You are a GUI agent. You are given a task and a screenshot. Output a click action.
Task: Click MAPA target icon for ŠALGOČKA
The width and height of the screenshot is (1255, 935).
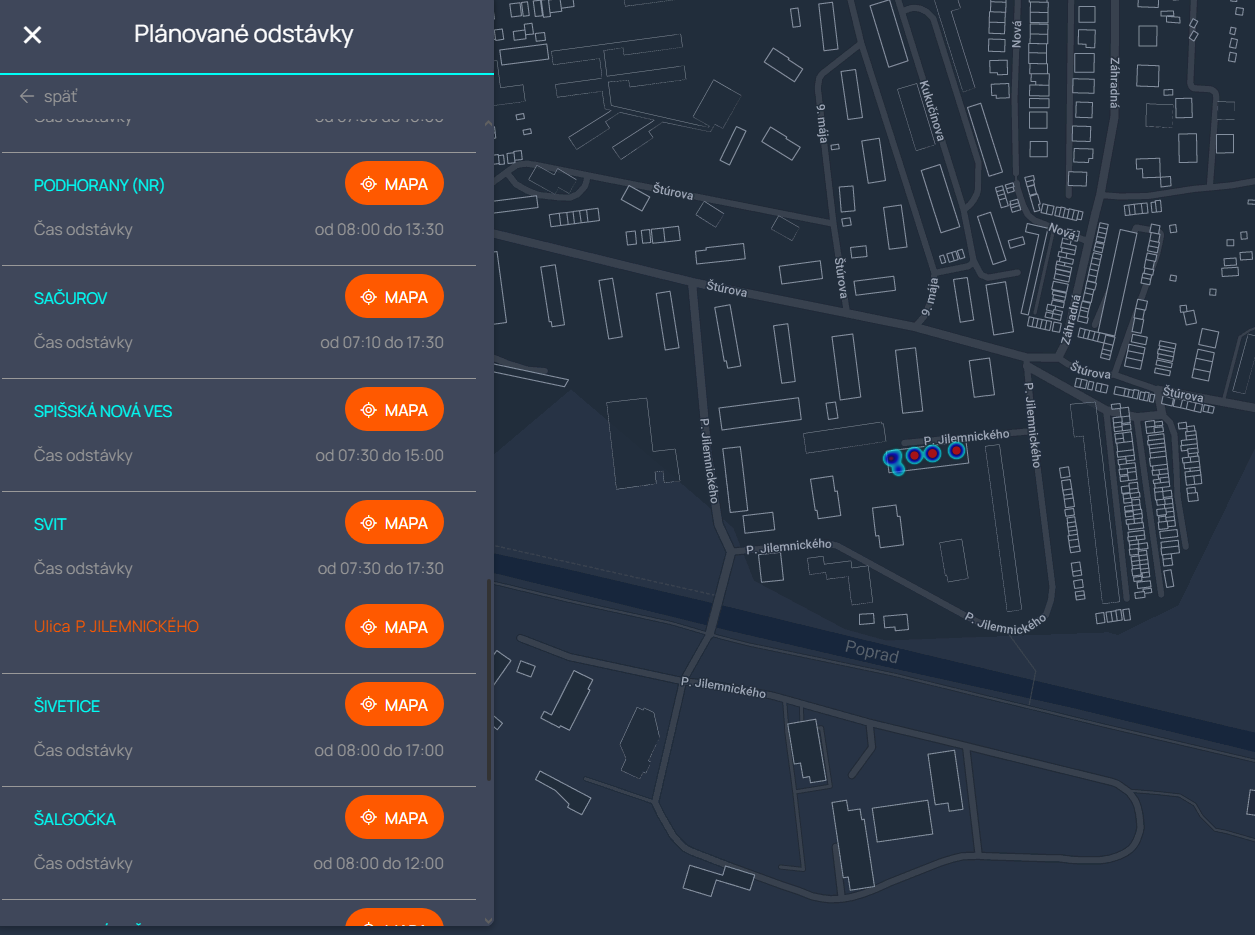369,818
